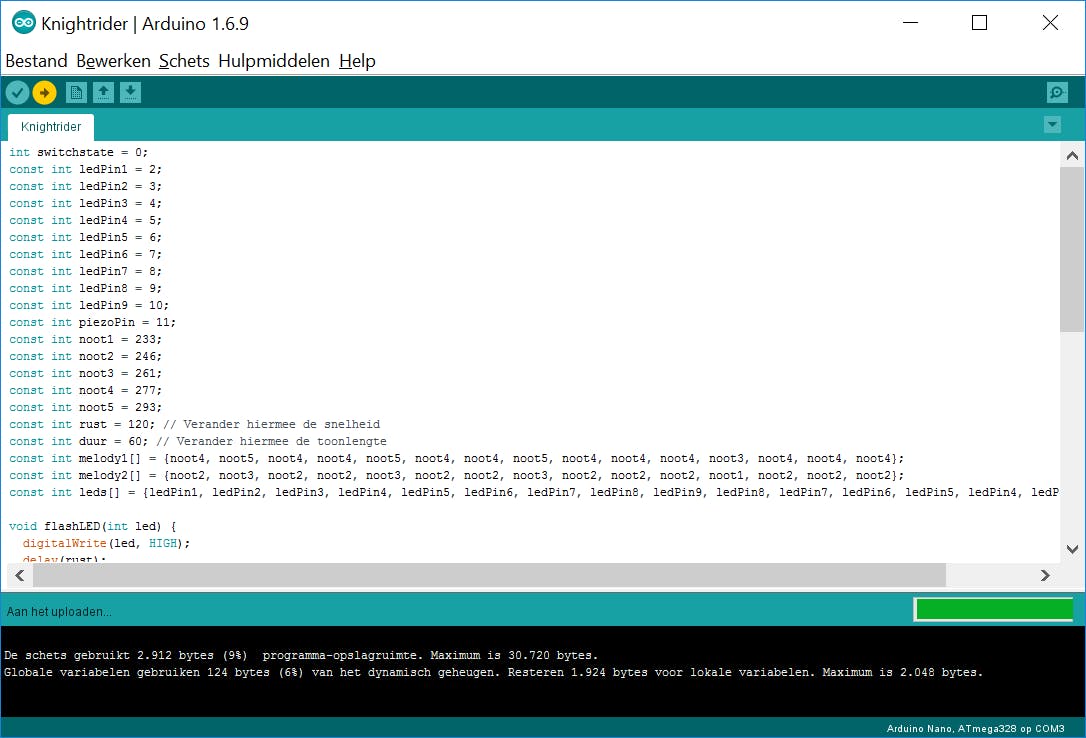The width and height of the screenshot is (1086, 738).
Task: Create a new sketch with the page icon
Action: click(76, 92)
